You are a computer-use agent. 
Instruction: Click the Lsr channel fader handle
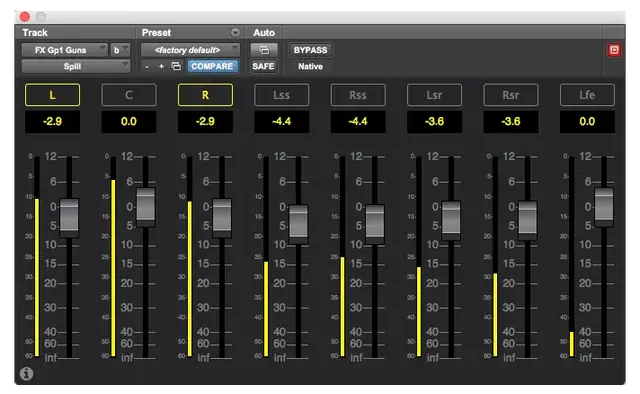pyautogui.click(x=451, y=220)
